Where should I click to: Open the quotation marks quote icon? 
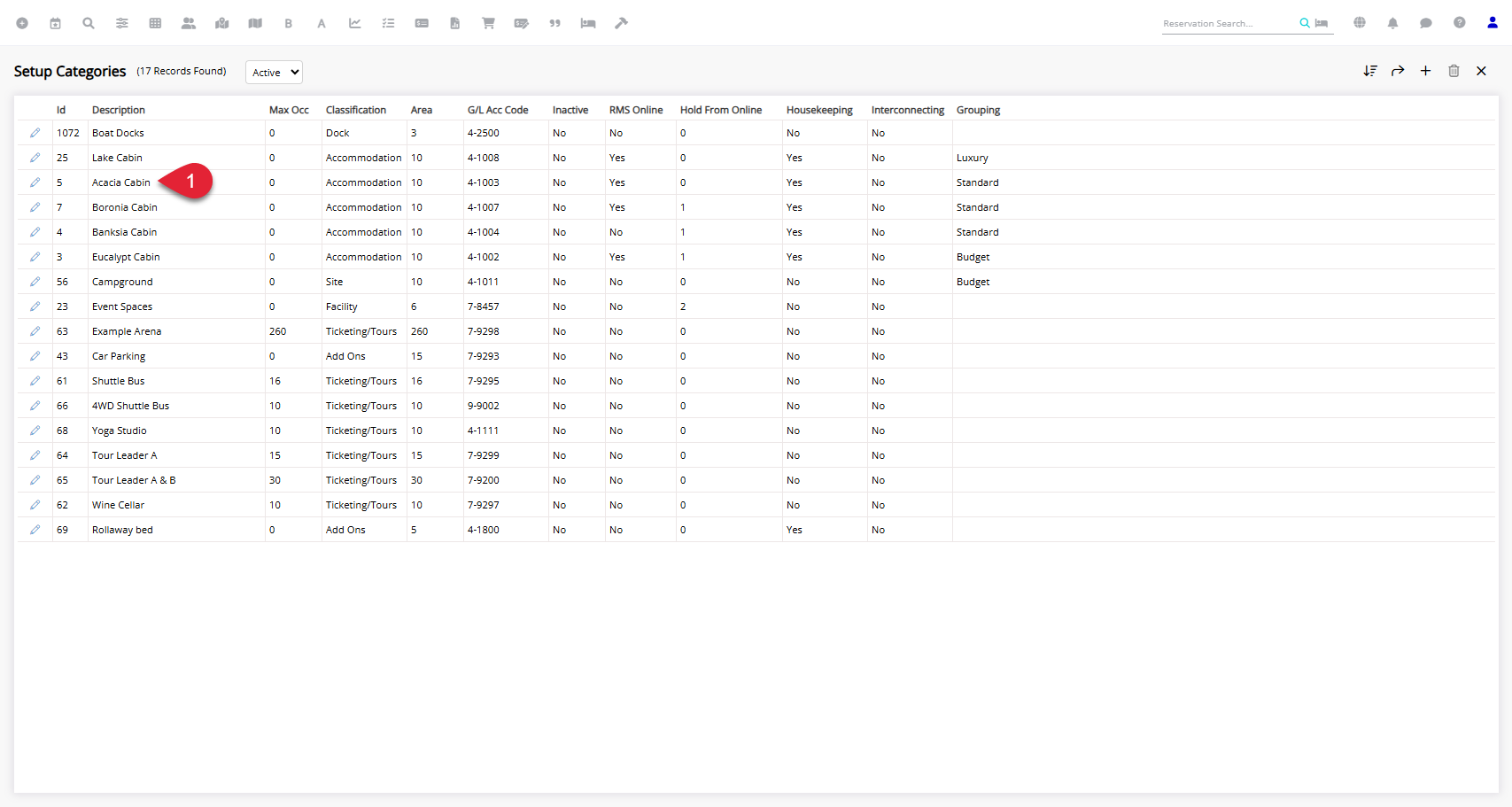pos(555,23)
